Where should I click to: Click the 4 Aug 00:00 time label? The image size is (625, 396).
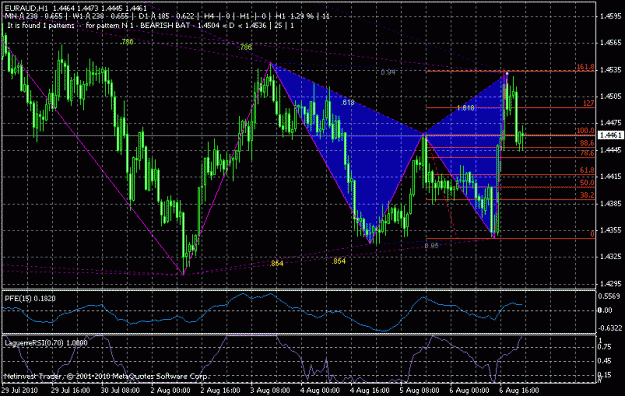click(x=320, y=390)
